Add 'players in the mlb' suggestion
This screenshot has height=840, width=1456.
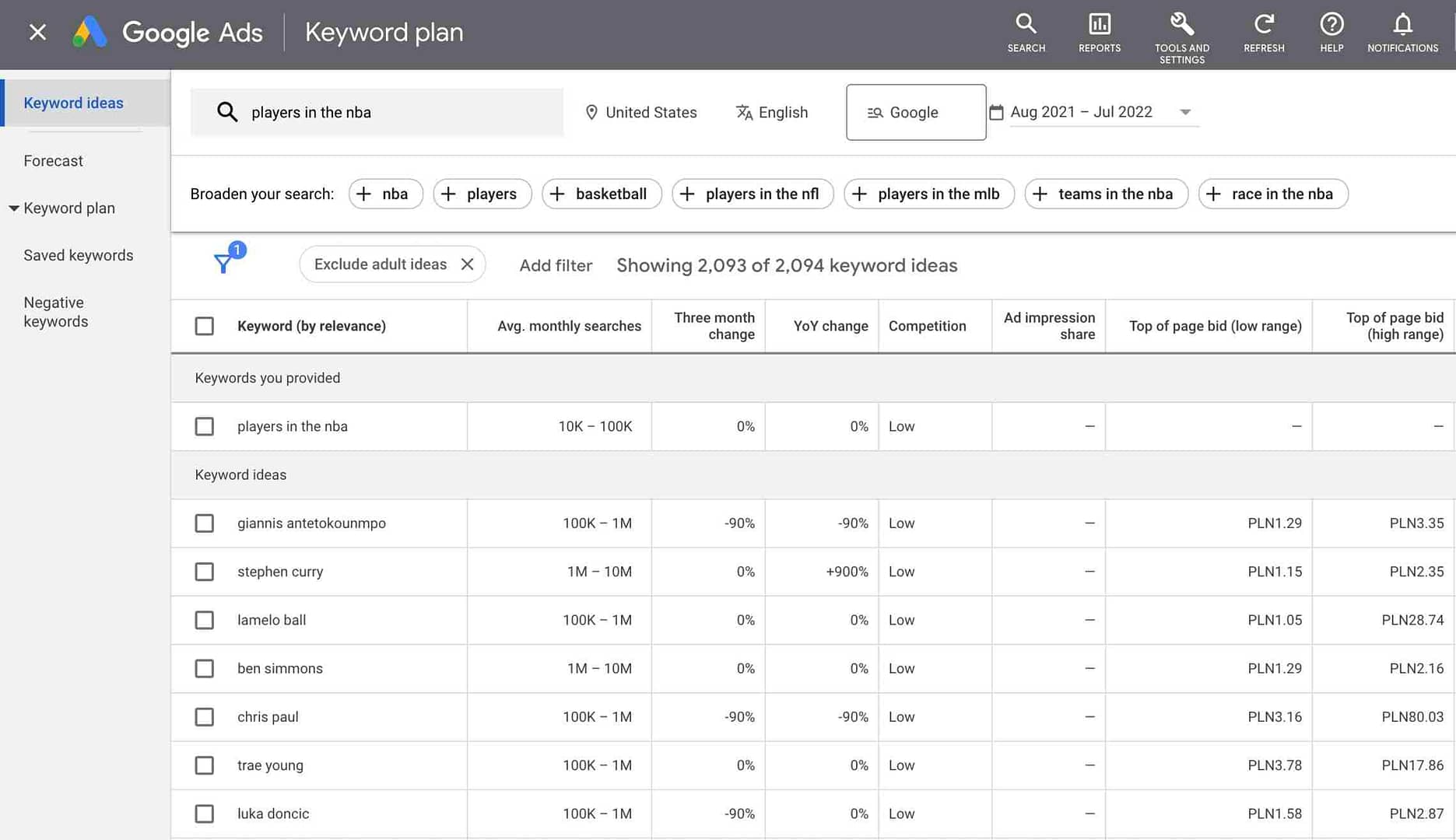(x=929, y=194)
